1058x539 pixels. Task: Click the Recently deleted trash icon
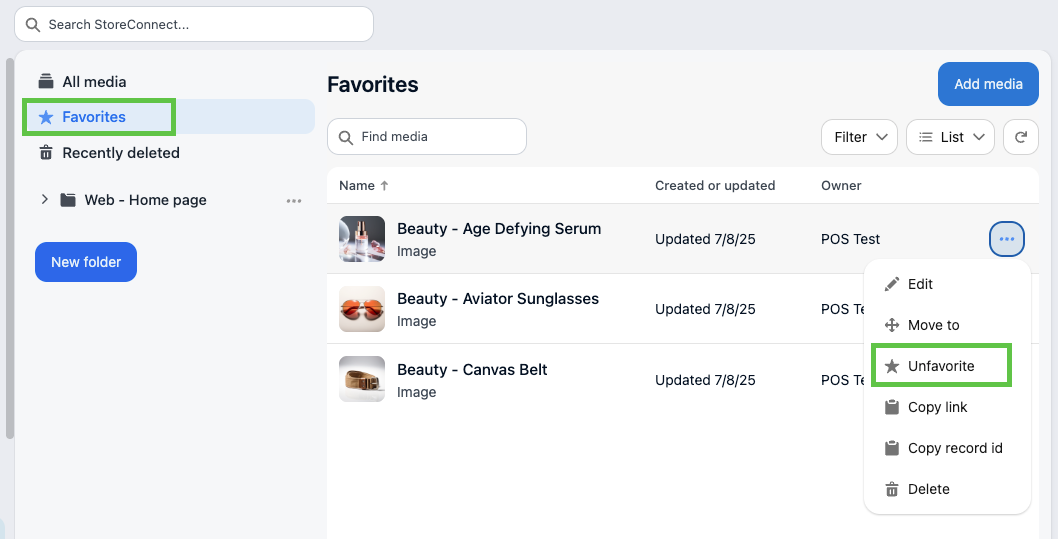coord(45,153)
